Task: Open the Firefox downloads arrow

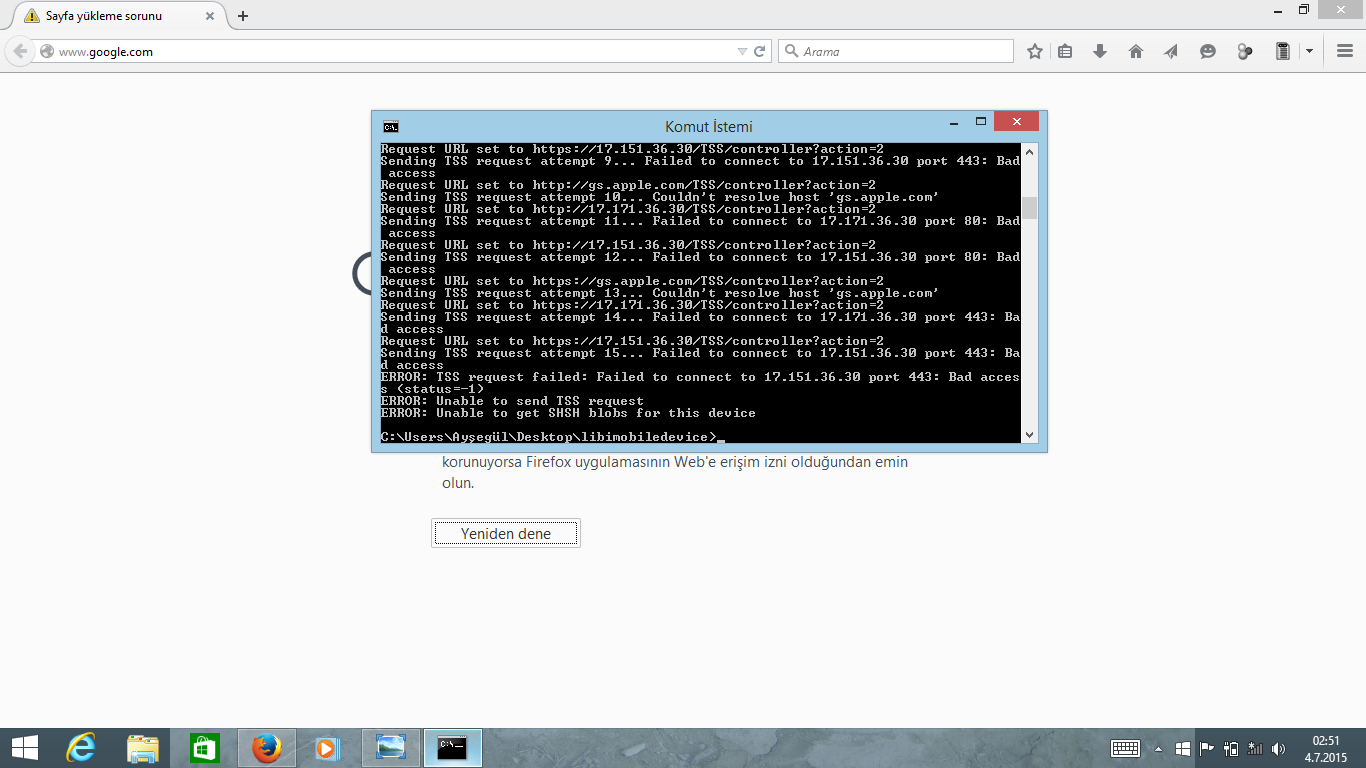Action: [1100, 51]
